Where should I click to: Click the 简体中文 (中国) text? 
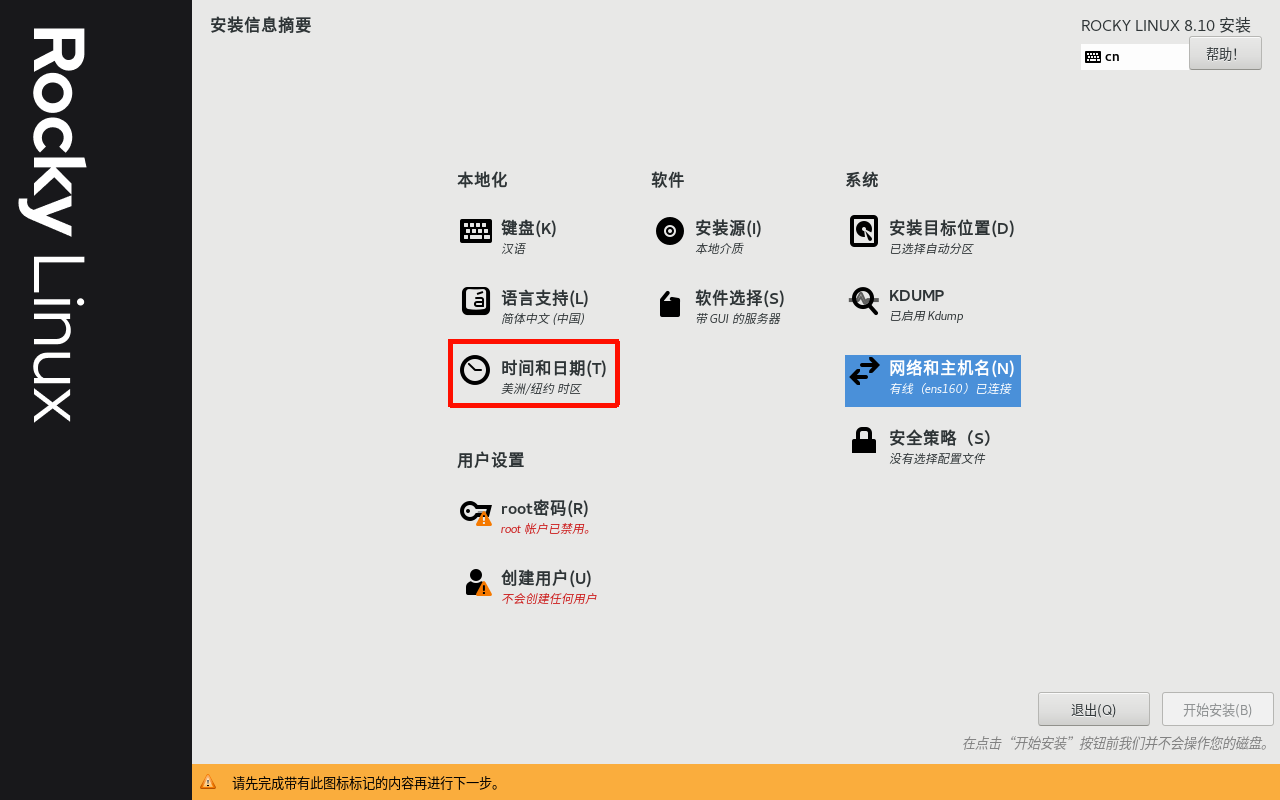pyautogui.click(x=543, y=319)
